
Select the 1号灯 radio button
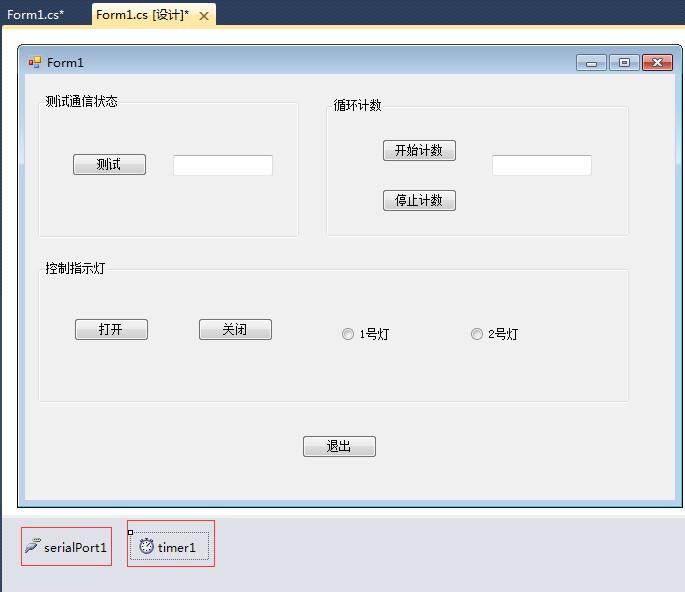tap(365, 334)
